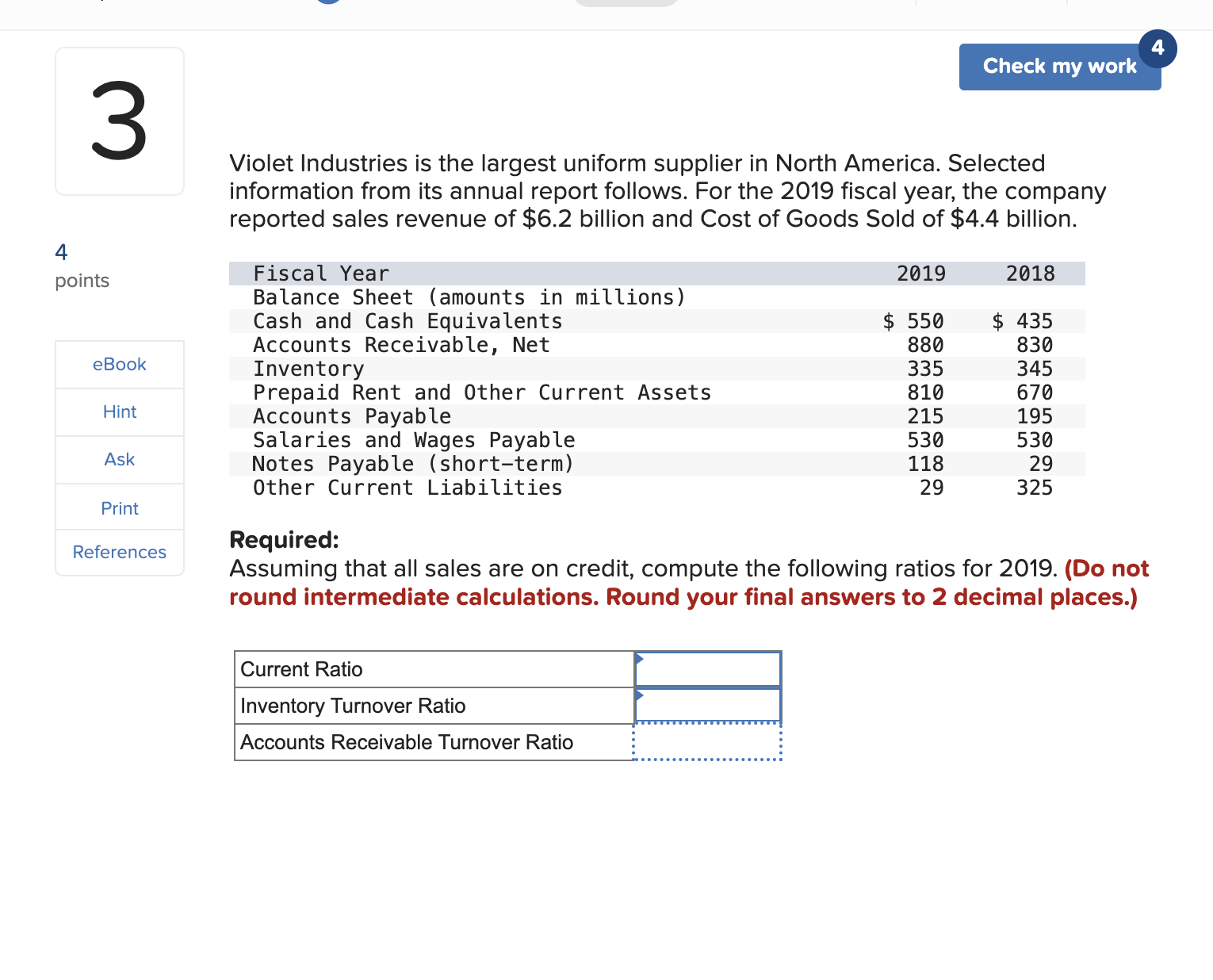Click the '670' prepaid rent value
Image resolution: width=1213 pixels, height=980 pixels.
(x=1035, y=392)
